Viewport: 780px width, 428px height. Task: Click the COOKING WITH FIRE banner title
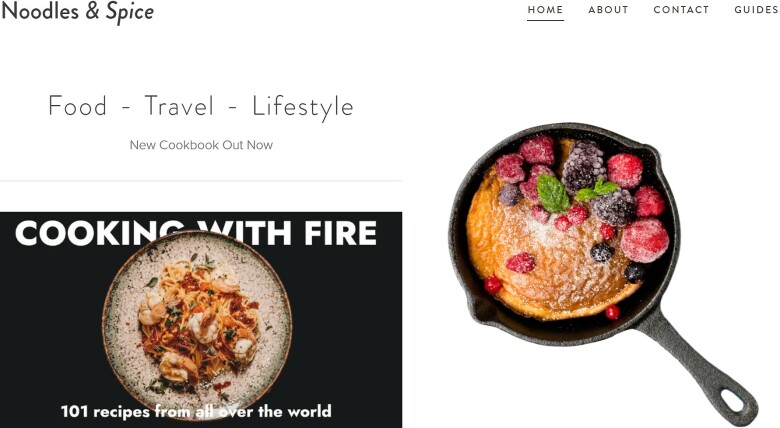tap(196, 233)
